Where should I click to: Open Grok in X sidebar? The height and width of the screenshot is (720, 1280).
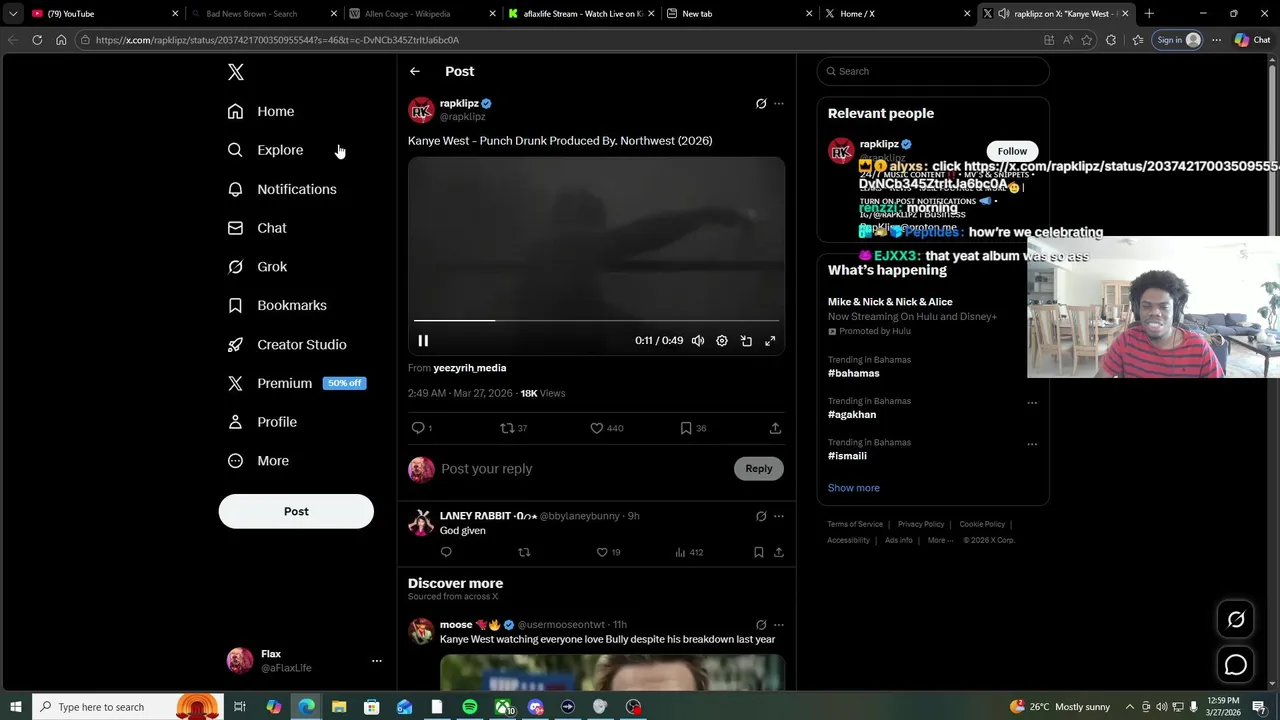click(x=257, y=267)
